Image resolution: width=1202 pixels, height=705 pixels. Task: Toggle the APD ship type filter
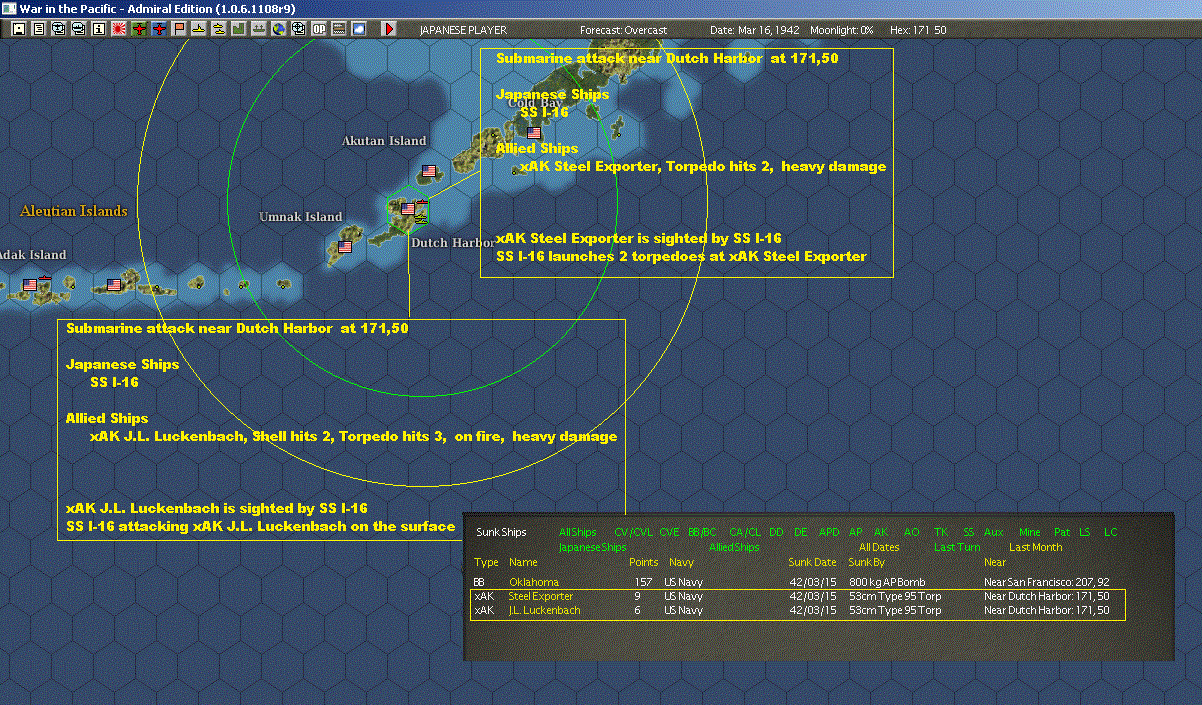829,532
